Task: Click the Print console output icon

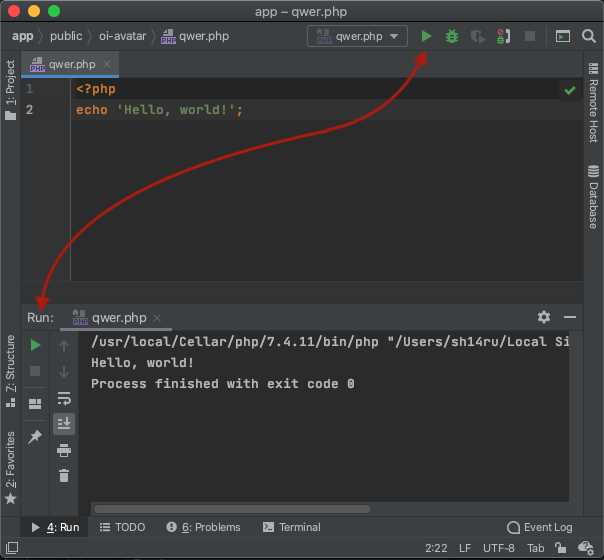Action: [64, 450]
